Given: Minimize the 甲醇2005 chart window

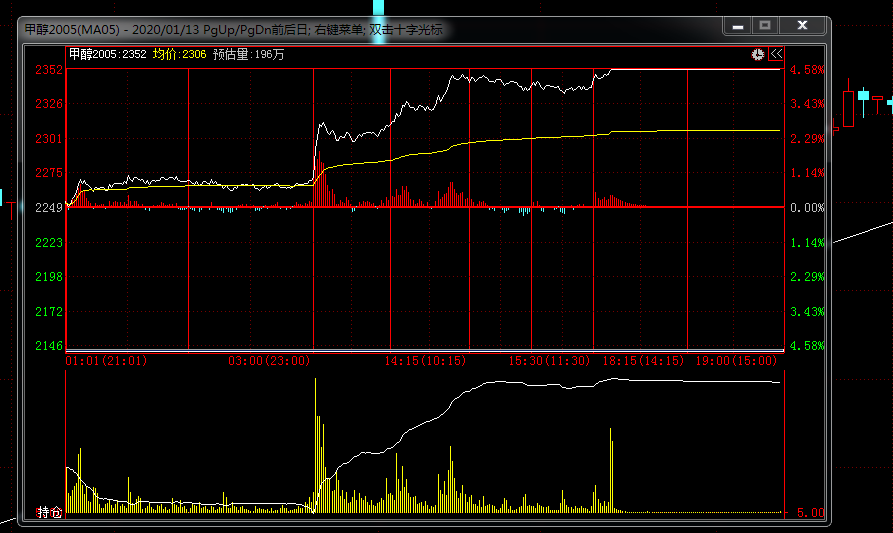Looking at the screenshot, I should 737,25.
